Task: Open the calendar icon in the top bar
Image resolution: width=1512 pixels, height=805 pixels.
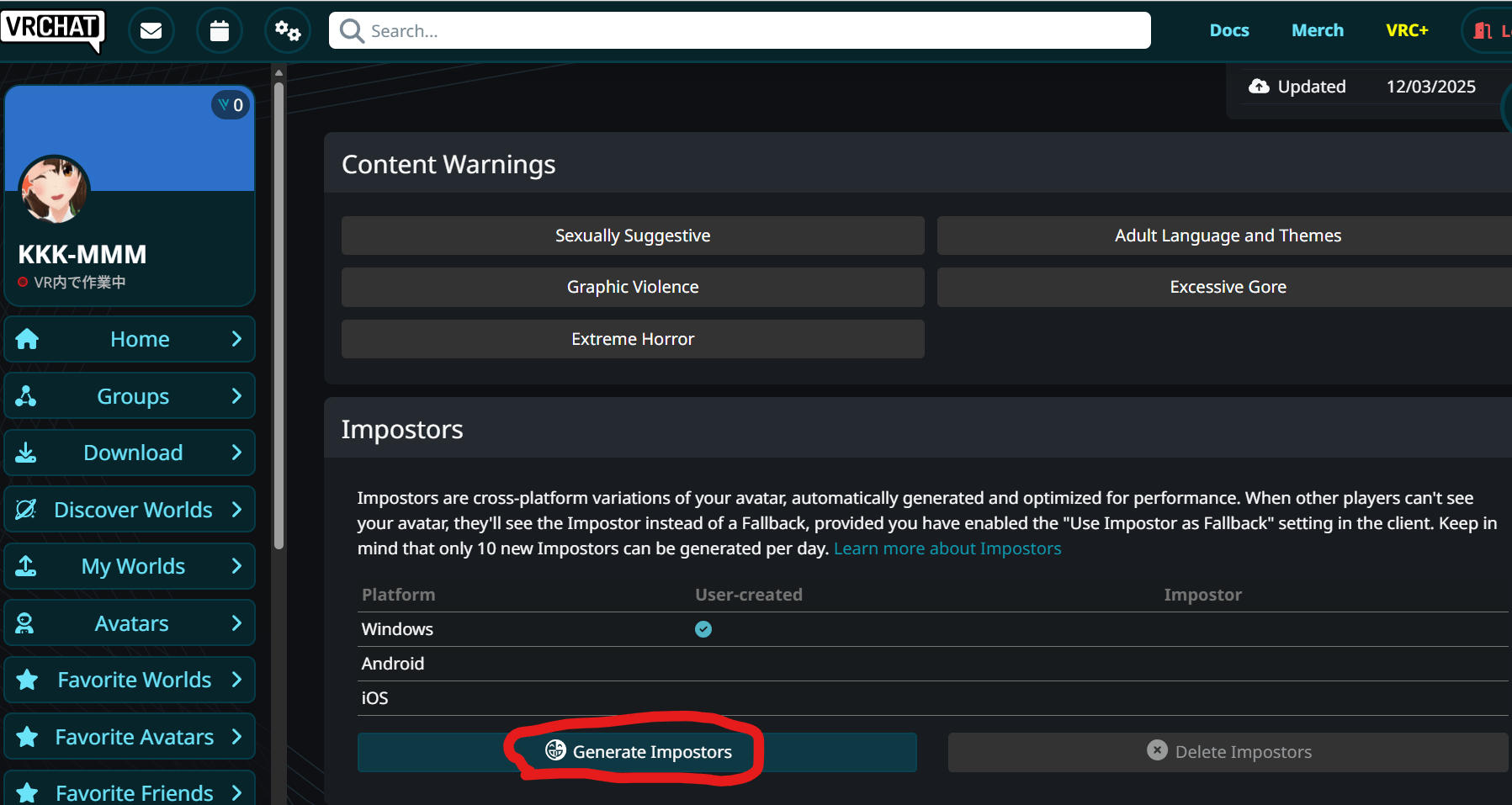Action: 220,31
